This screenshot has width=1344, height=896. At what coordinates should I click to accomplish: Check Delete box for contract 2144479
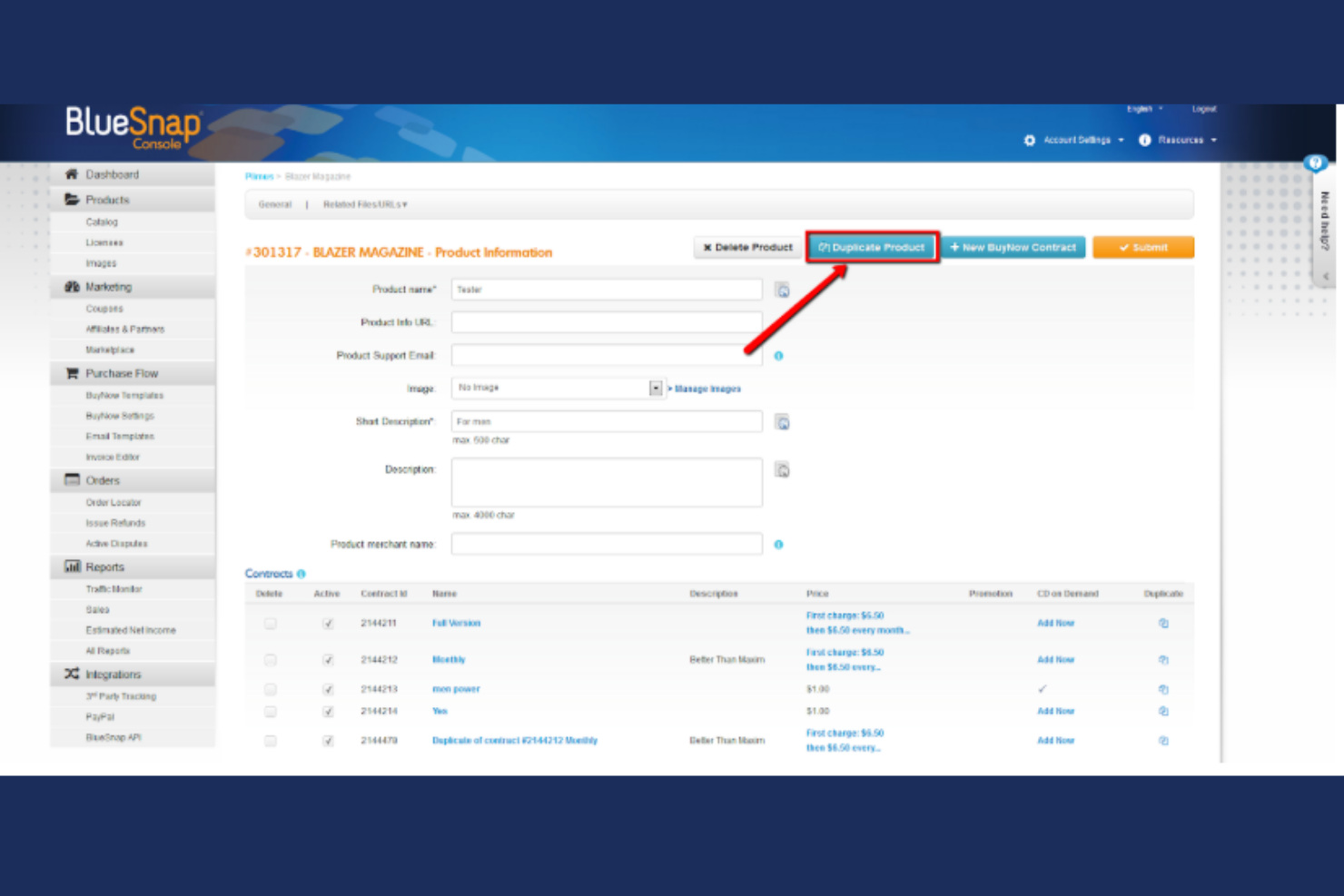pos(271,741)
